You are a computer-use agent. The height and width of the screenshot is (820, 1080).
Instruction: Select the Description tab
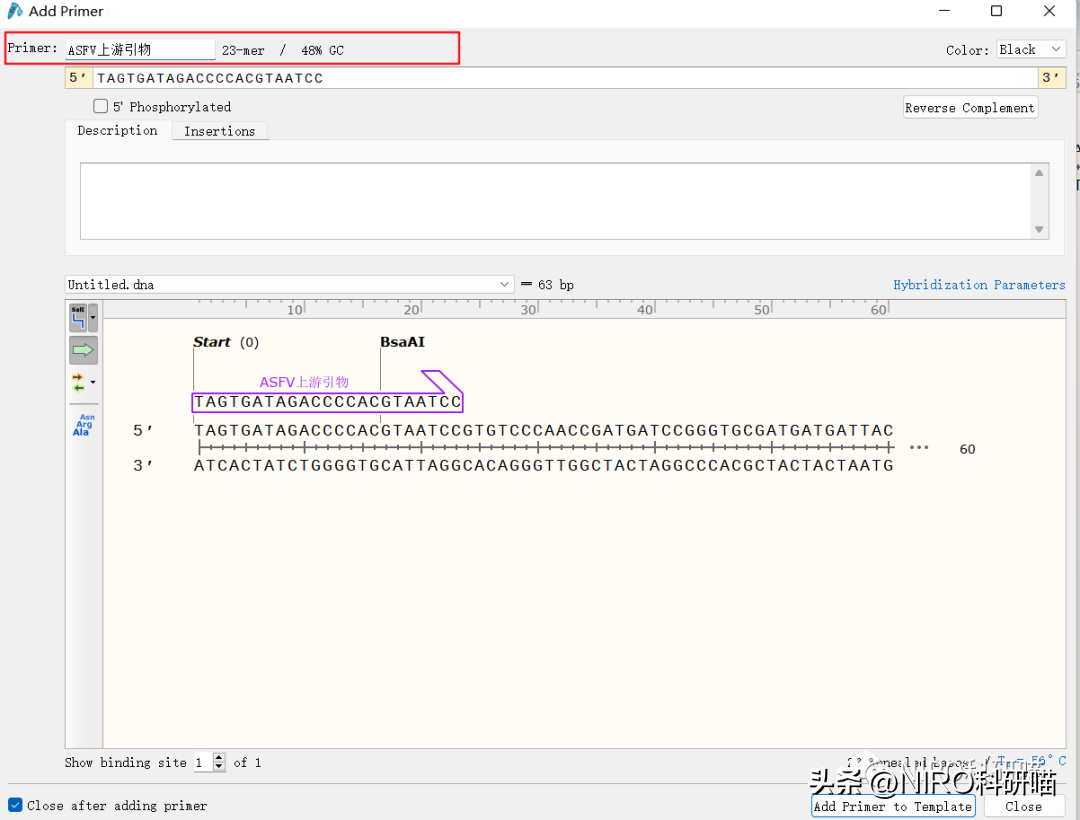pyautogui.click(x=117, y=131)
